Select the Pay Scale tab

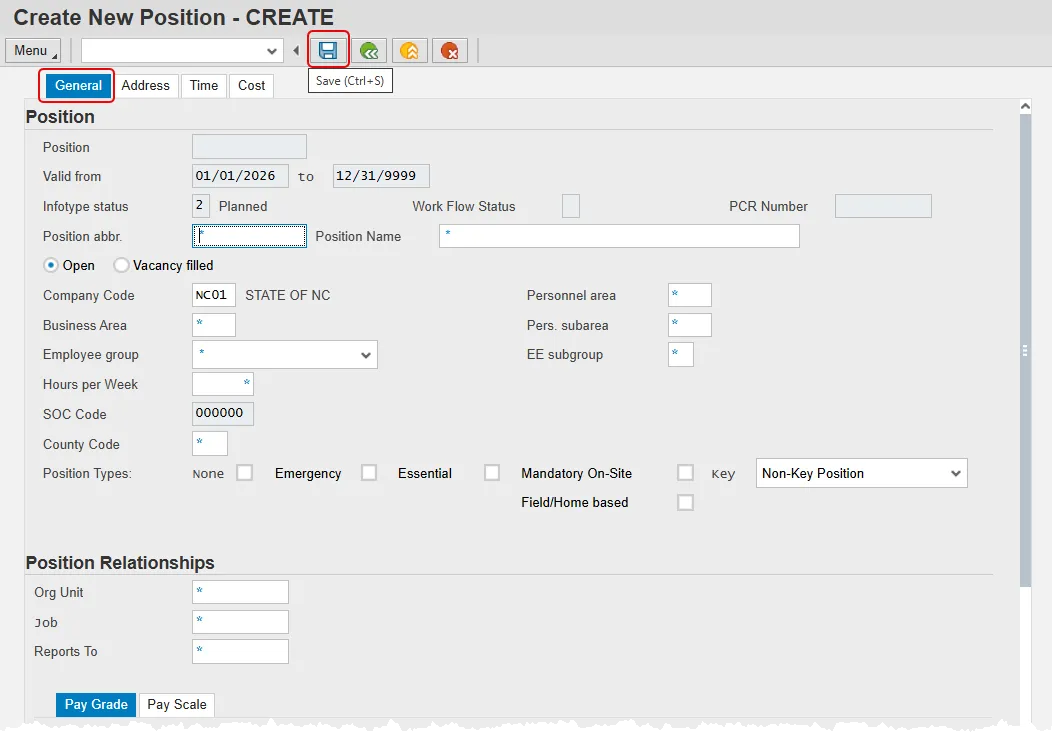(x=177, y=705)
